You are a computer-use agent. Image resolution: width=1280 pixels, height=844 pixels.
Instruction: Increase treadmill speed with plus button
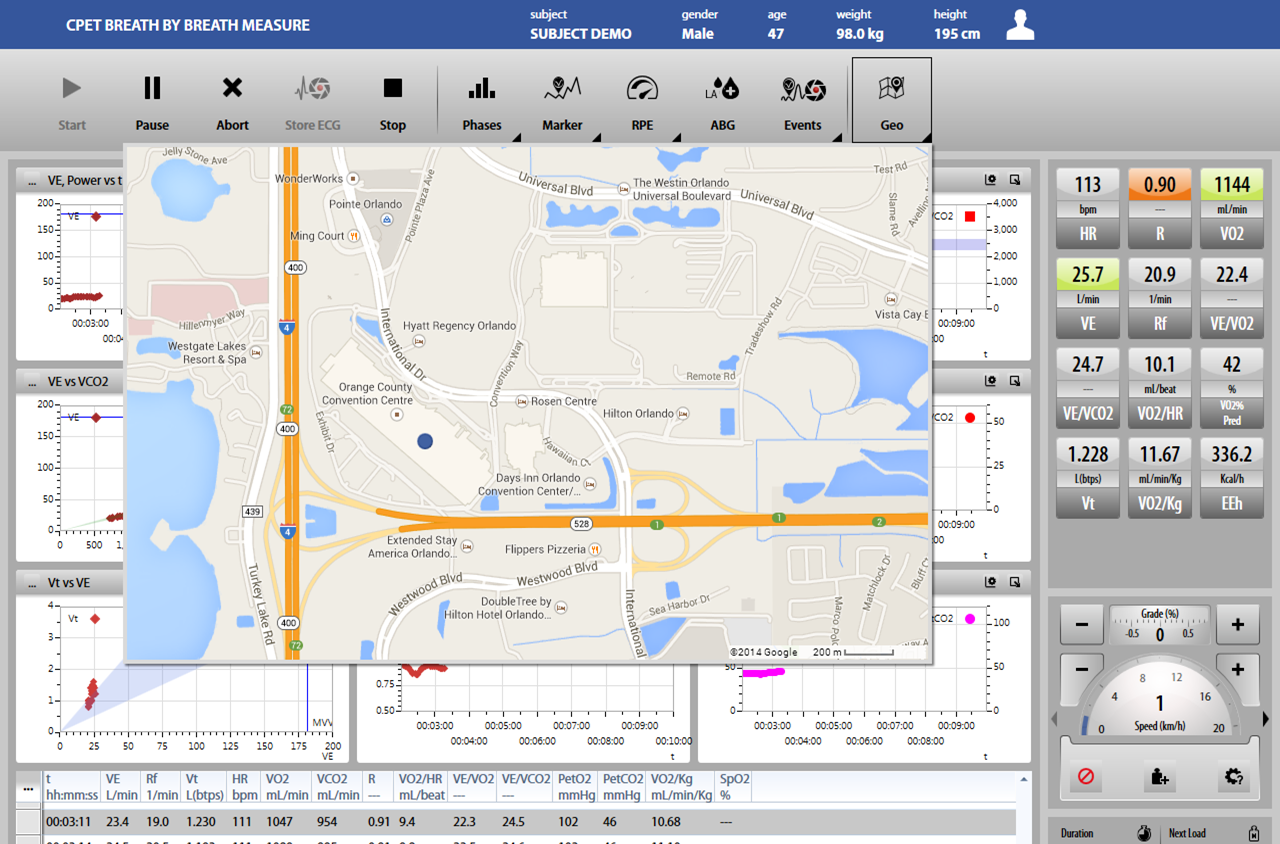pos(1237,669)
